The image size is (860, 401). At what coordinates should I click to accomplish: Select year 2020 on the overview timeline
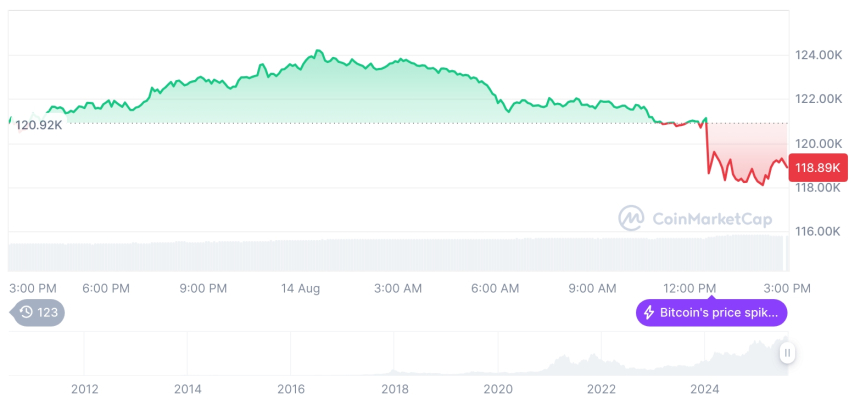coord(498,388)
